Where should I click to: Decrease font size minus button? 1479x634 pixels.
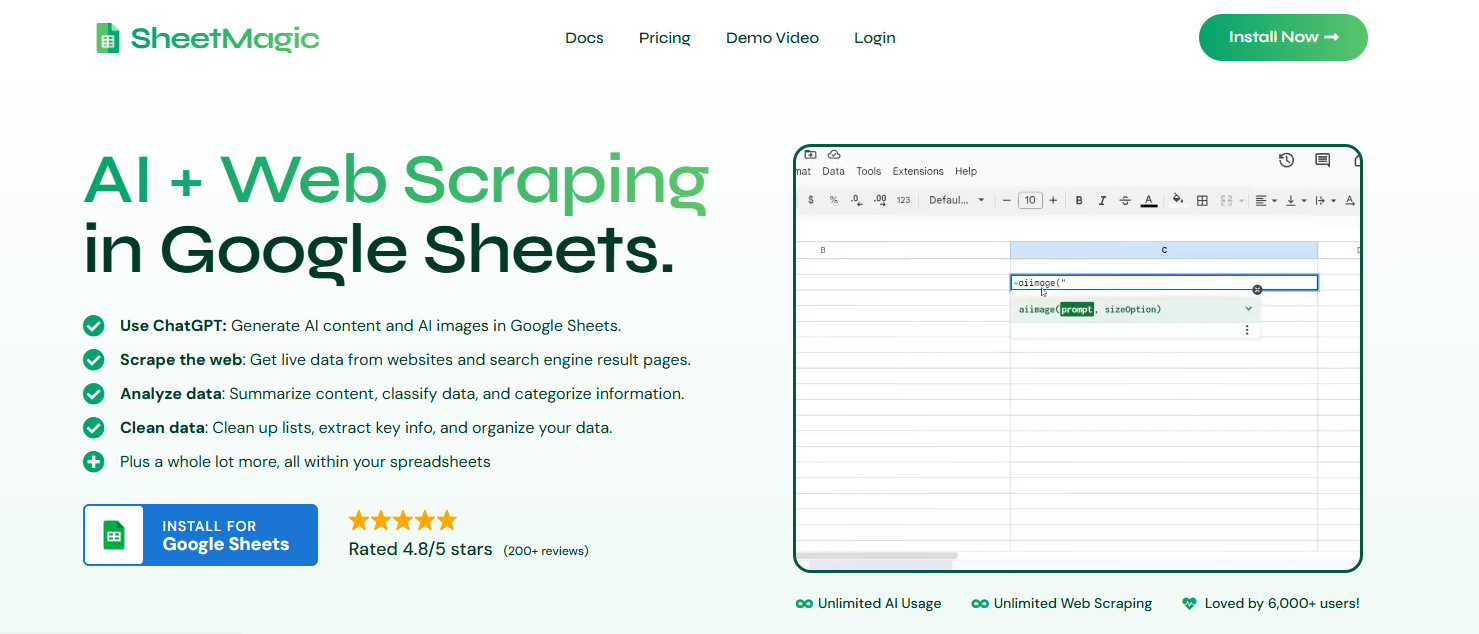point(1006,200)
